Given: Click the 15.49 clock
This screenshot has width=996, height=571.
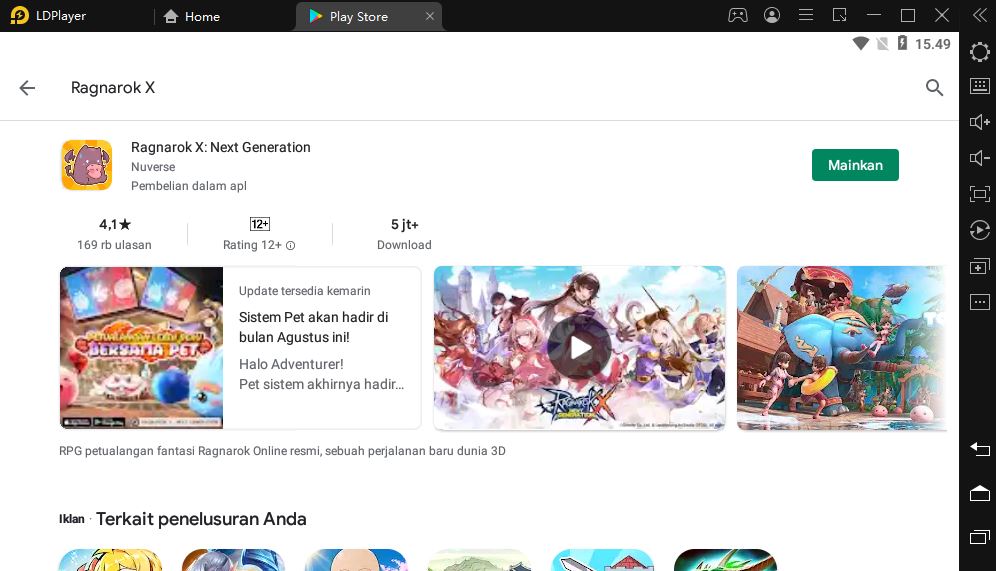Looking at the screenshot, I should point(932,44).
